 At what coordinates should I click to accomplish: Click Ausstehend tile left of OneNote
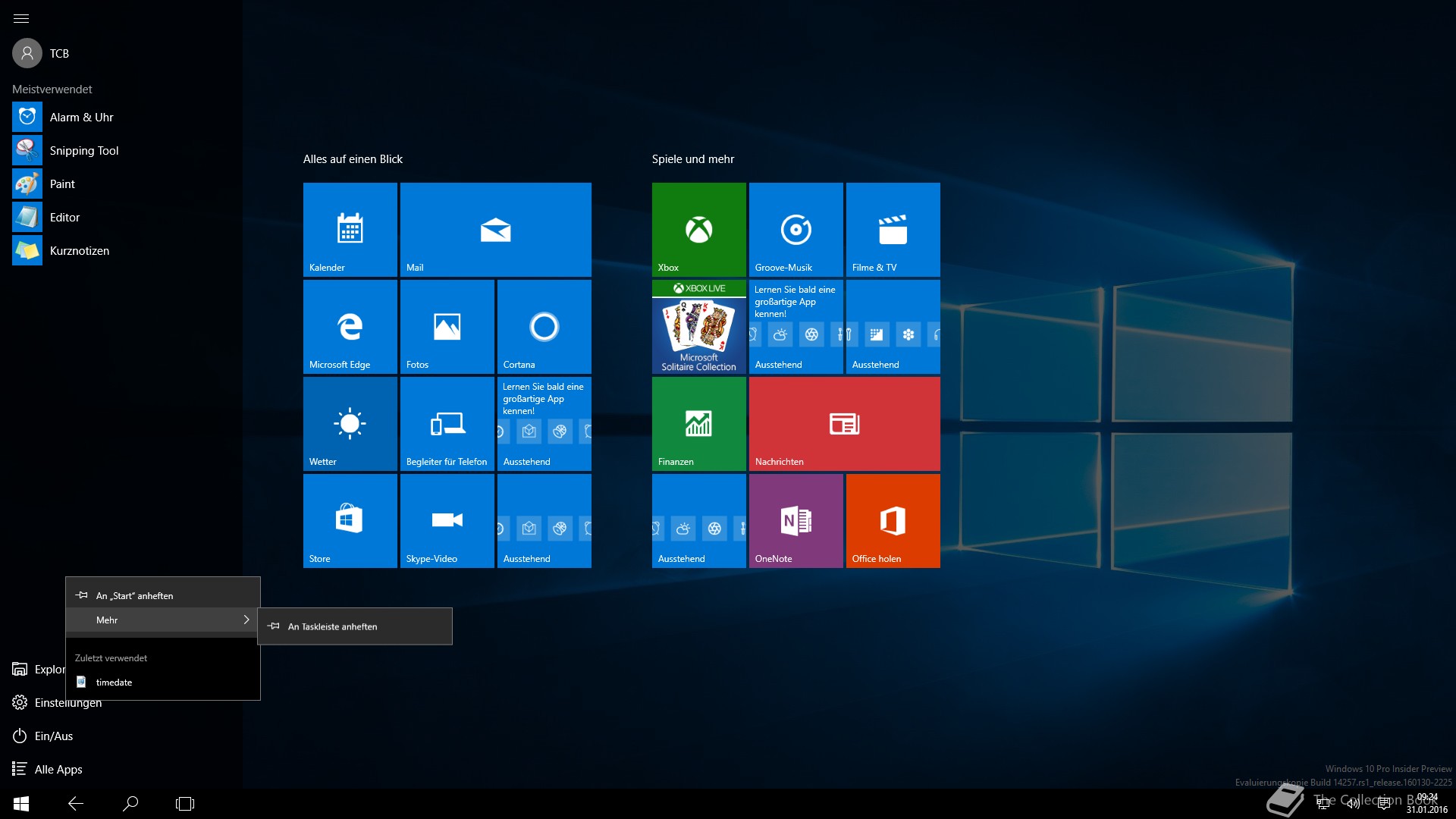coord(699,521)
